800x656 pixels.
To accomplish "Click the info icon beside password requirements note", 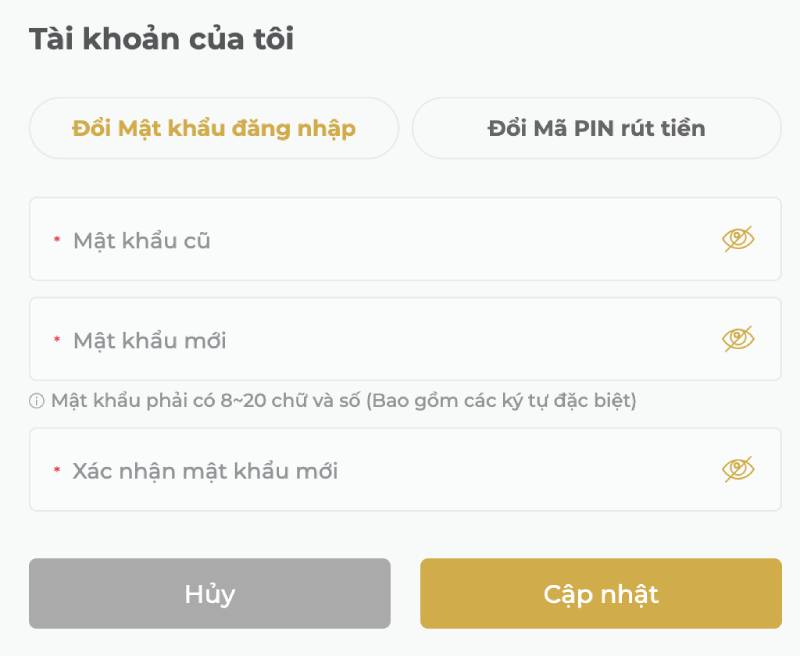I will (x=37, y=399).
